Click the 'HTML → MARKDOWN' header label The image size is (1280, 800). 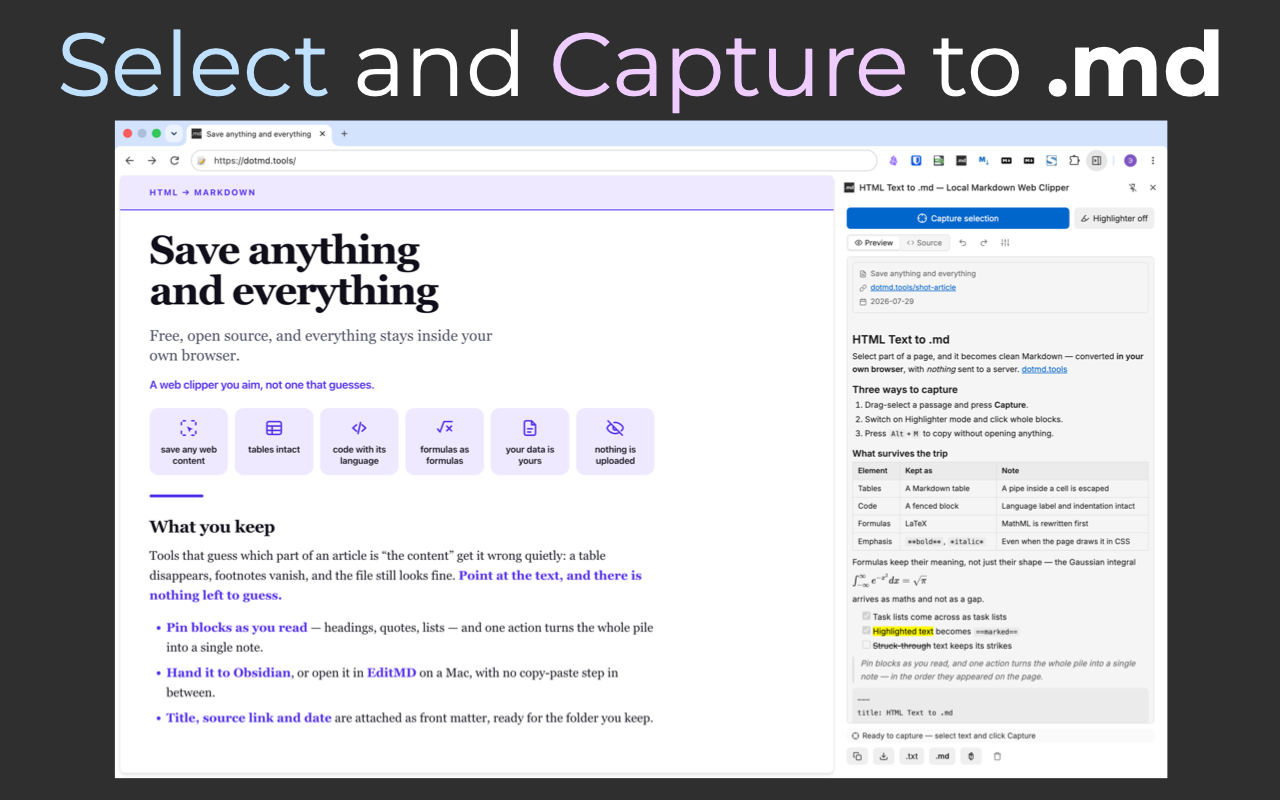[x=202, y=192]
